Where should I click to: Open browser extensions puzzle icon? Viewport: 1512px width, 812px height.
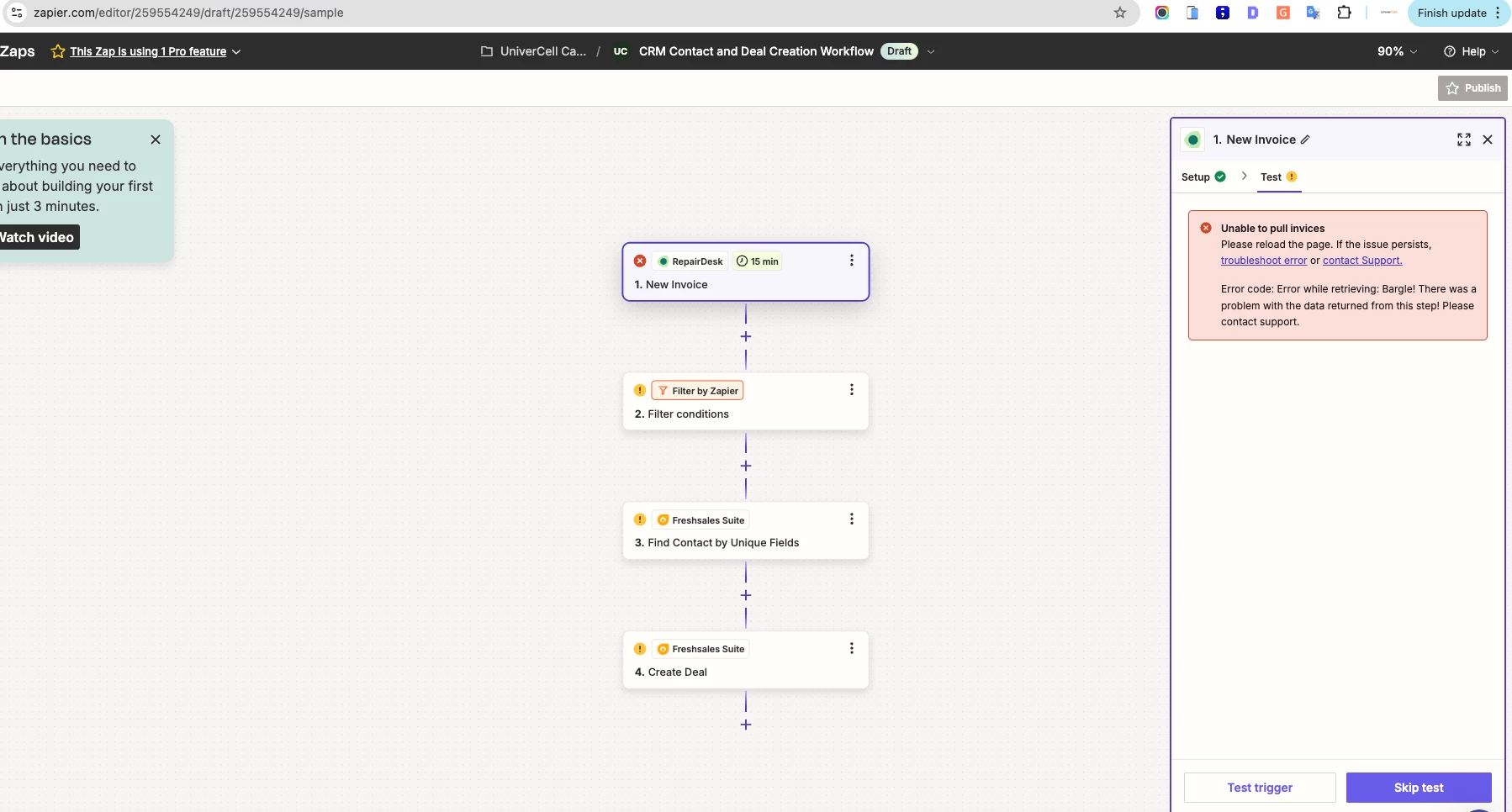click(1344, 13)
